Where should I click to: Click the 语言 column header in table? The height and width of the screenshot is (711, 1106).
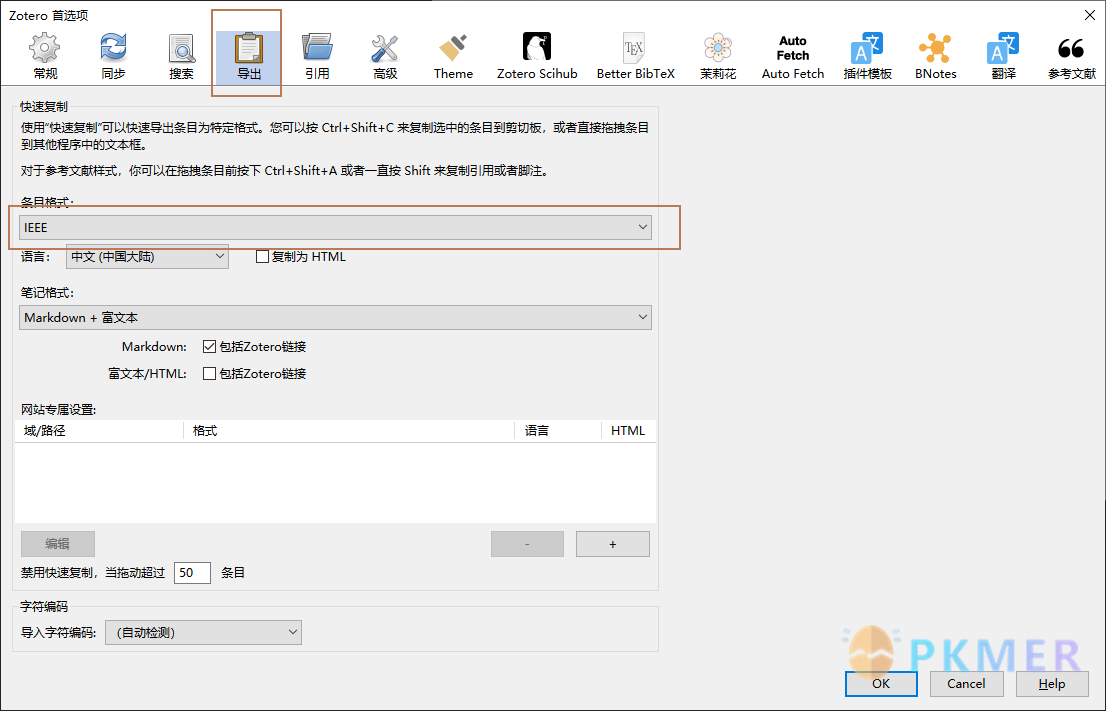(x=558, y=430)
